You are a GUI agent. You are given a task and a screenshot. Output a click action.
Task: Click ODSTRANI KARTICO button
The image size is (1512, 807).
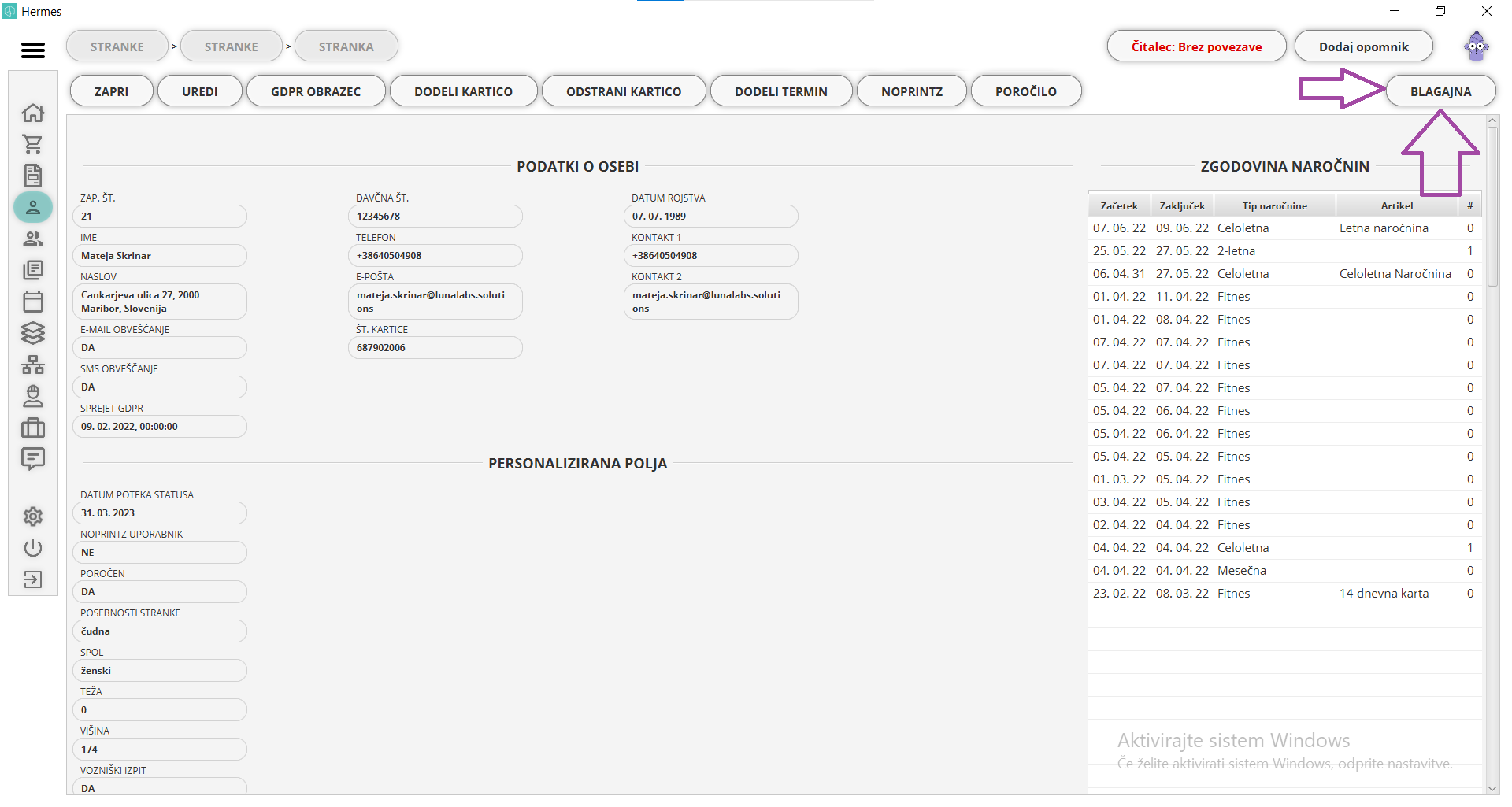click(x=624, y=91)
